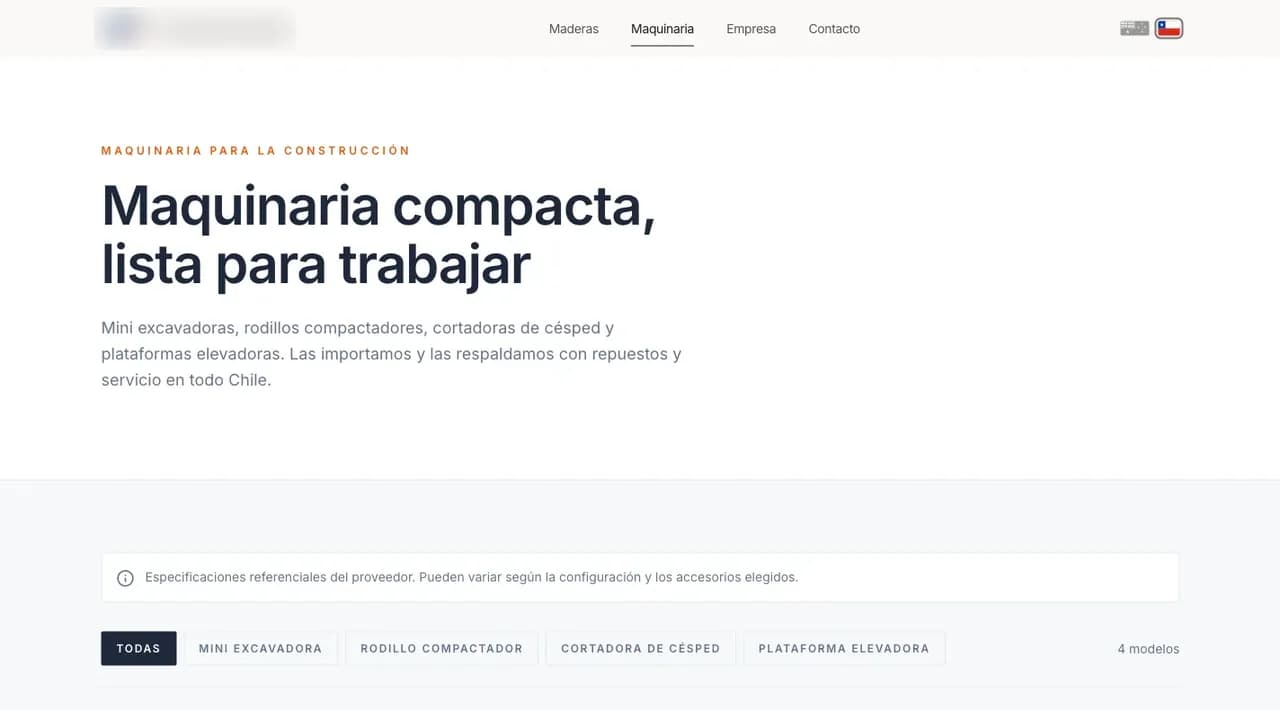Click the paragraph starting 'Mini excavadoras, rodillos compactadores'
Image resolution: width=1280 pixels, height=710 pixels.
(x=391, y=354)
